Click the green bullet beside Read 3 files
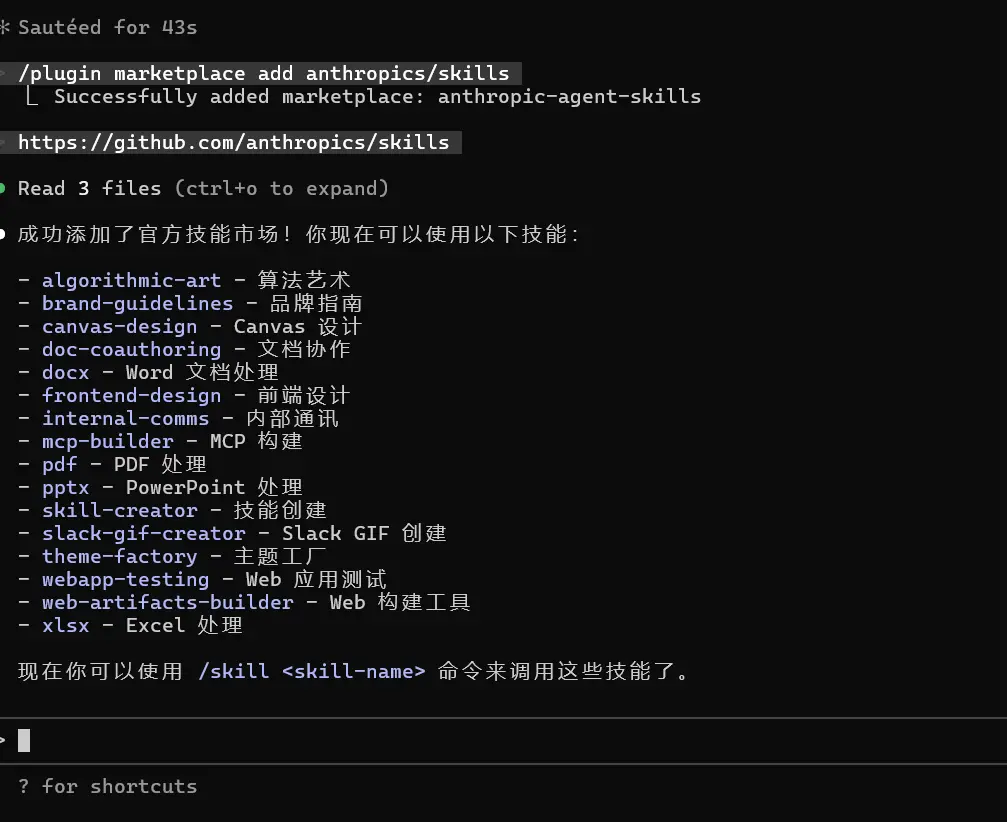Image resolution: width=1007 pixels, height=822 pixels. (3, 188)
